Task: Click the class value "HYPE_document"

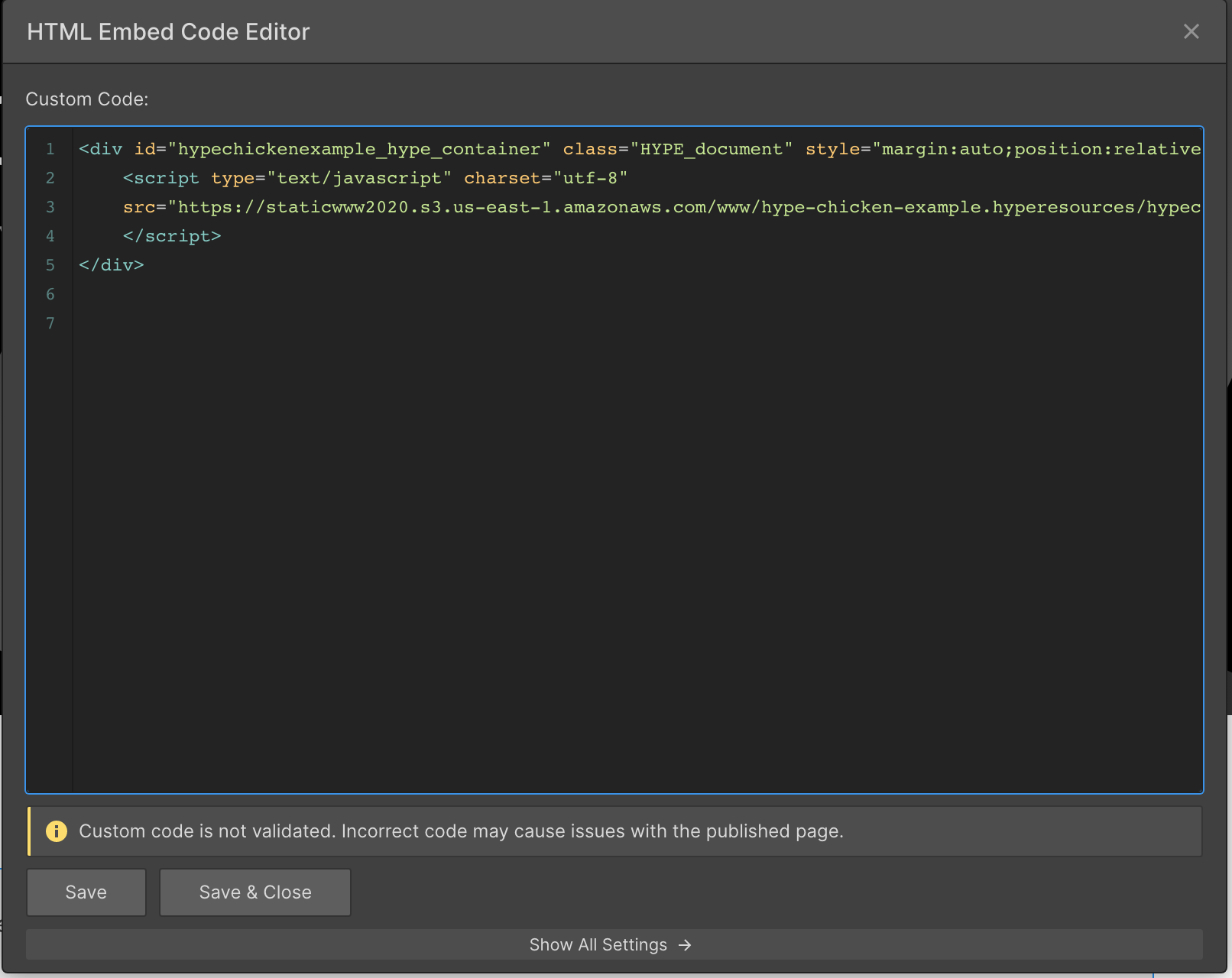Action: point(712,149)
